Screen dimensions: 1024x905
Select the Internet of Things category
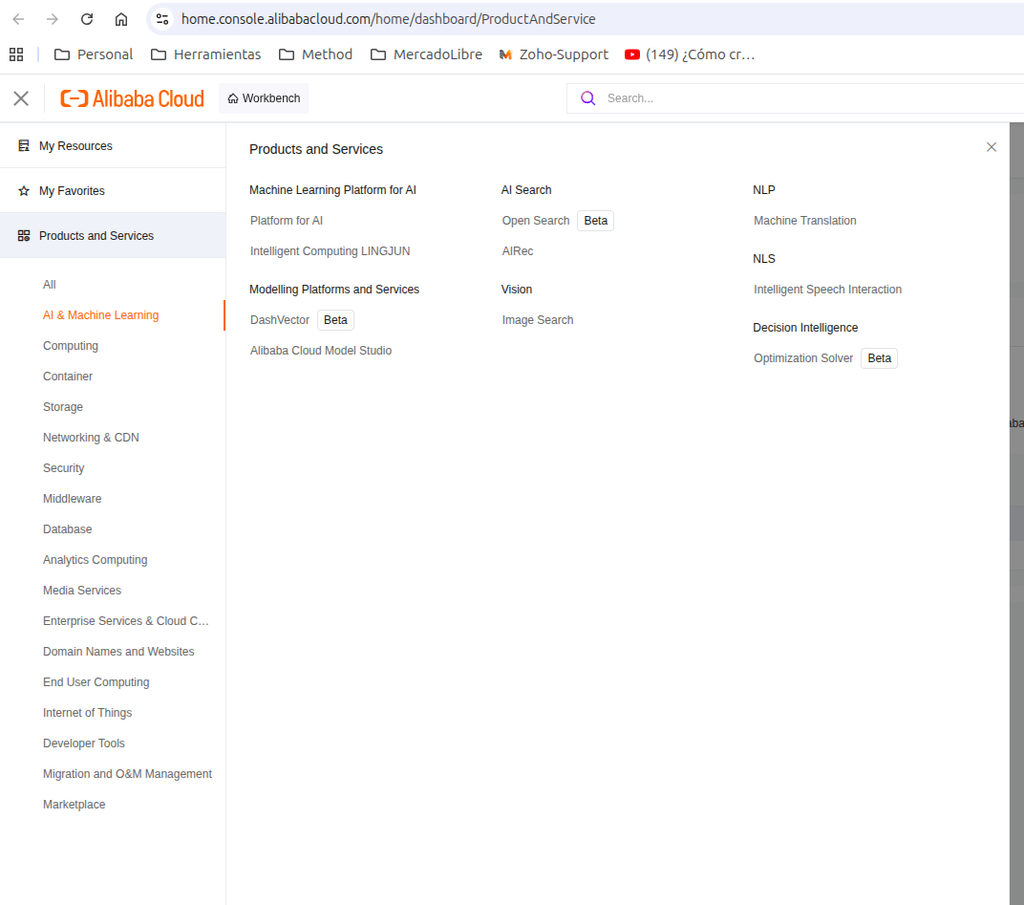coord(88,712)
